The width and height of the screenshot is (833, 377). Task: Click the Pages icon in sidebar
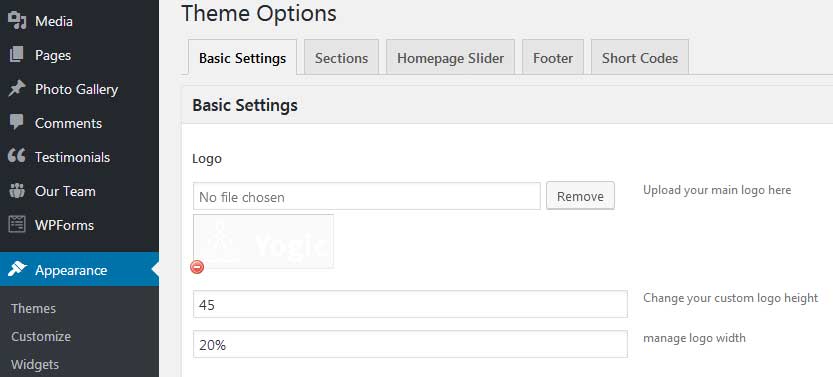click(17, 55)
